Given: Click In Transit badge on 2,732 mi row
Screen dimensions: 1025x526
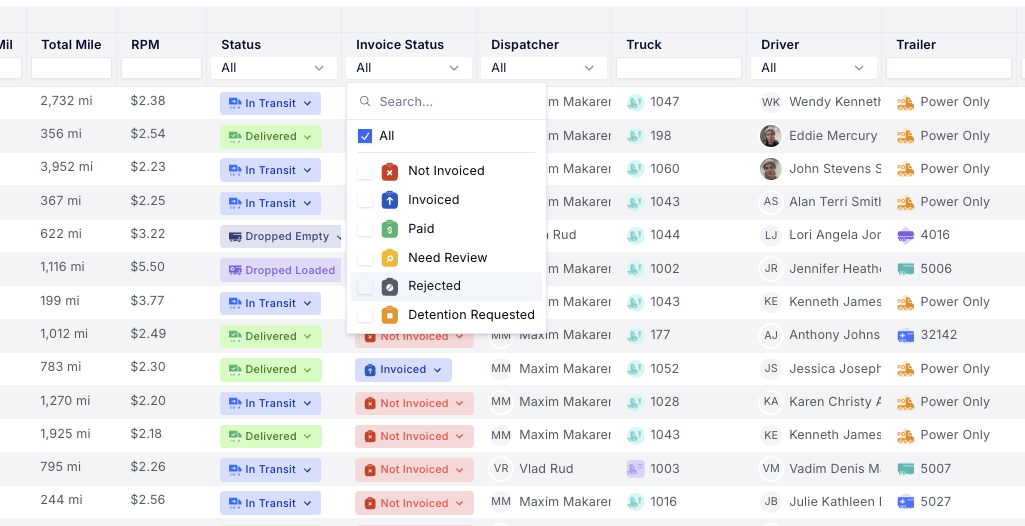Looking at the screenshot, I should click(270, 103).
